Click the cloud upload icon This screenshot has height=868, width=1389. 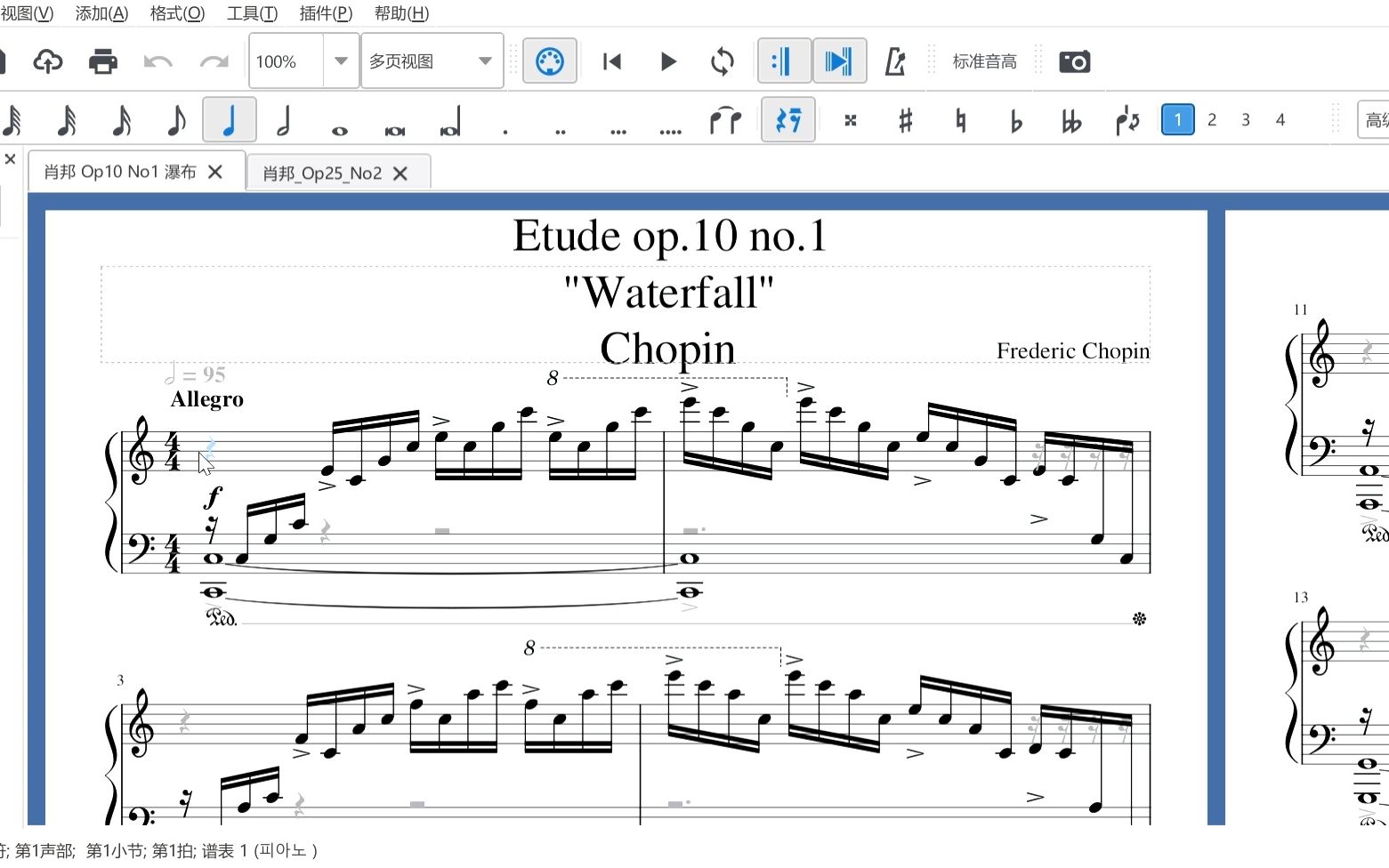48,61
